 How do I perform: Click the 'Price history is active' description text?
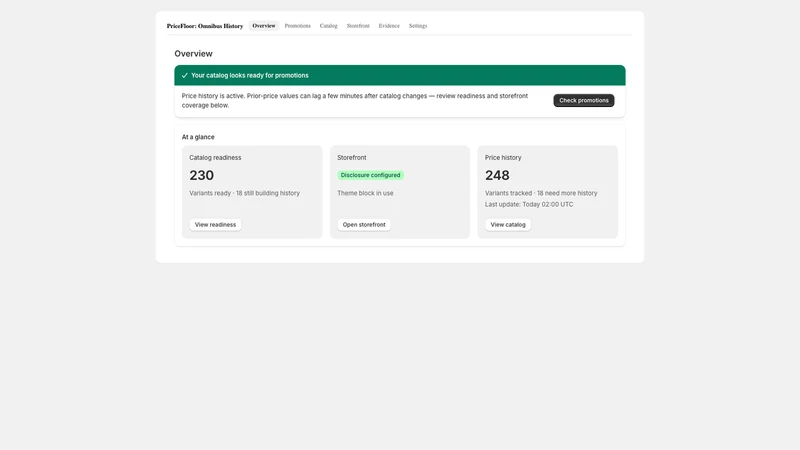355,101
